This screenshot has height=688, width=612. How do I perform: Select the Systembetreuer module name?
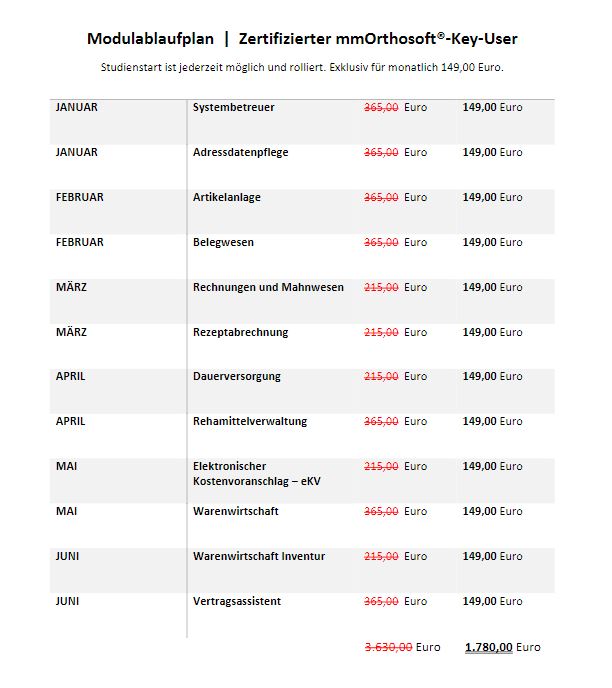233,107
